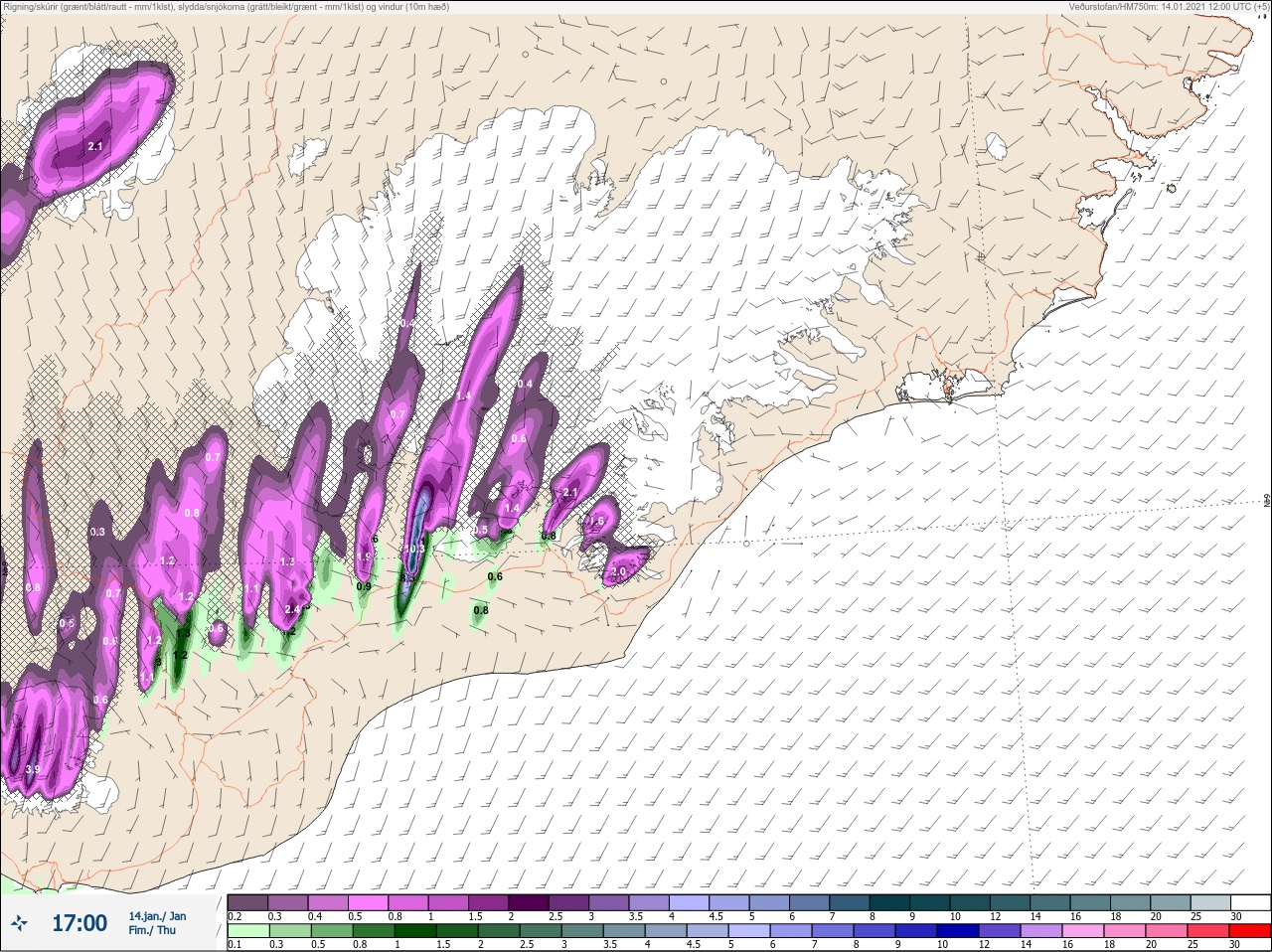Select the bottom-row pale green swatch between 0.1 and 0.3
The width and height of the screenshot is (1272, 952).
point(247,931)
